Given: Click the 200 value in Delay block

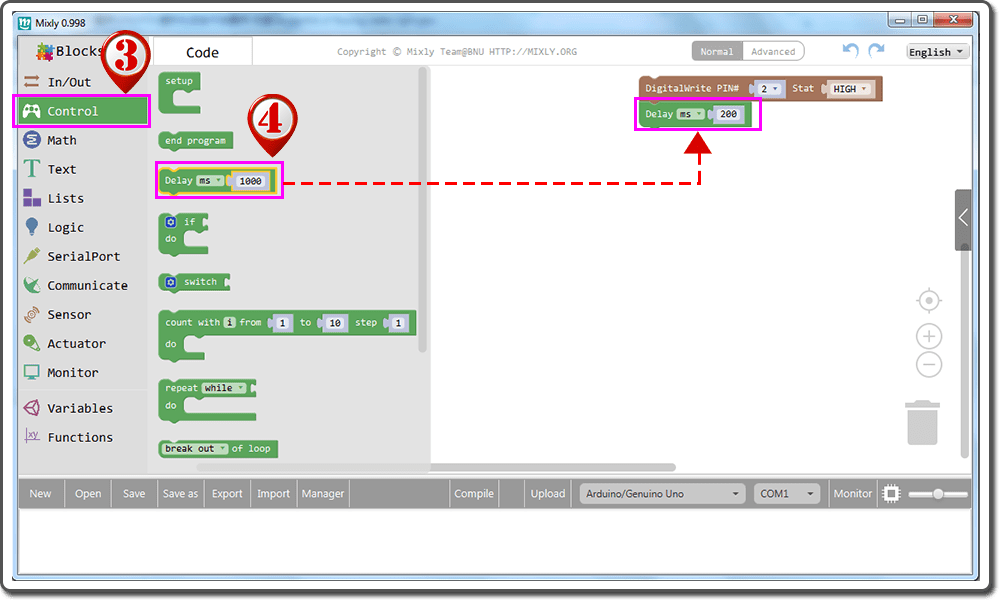Looking at the screenshot, I should pos(728,114).
